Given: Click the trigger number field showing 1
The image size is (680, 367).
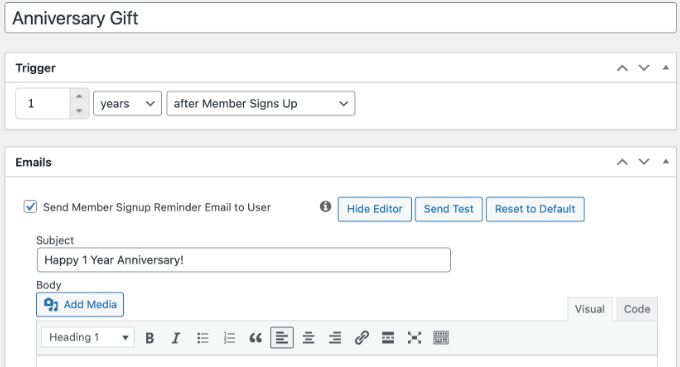Looking at the screenshot, I should tap(43, 103).
